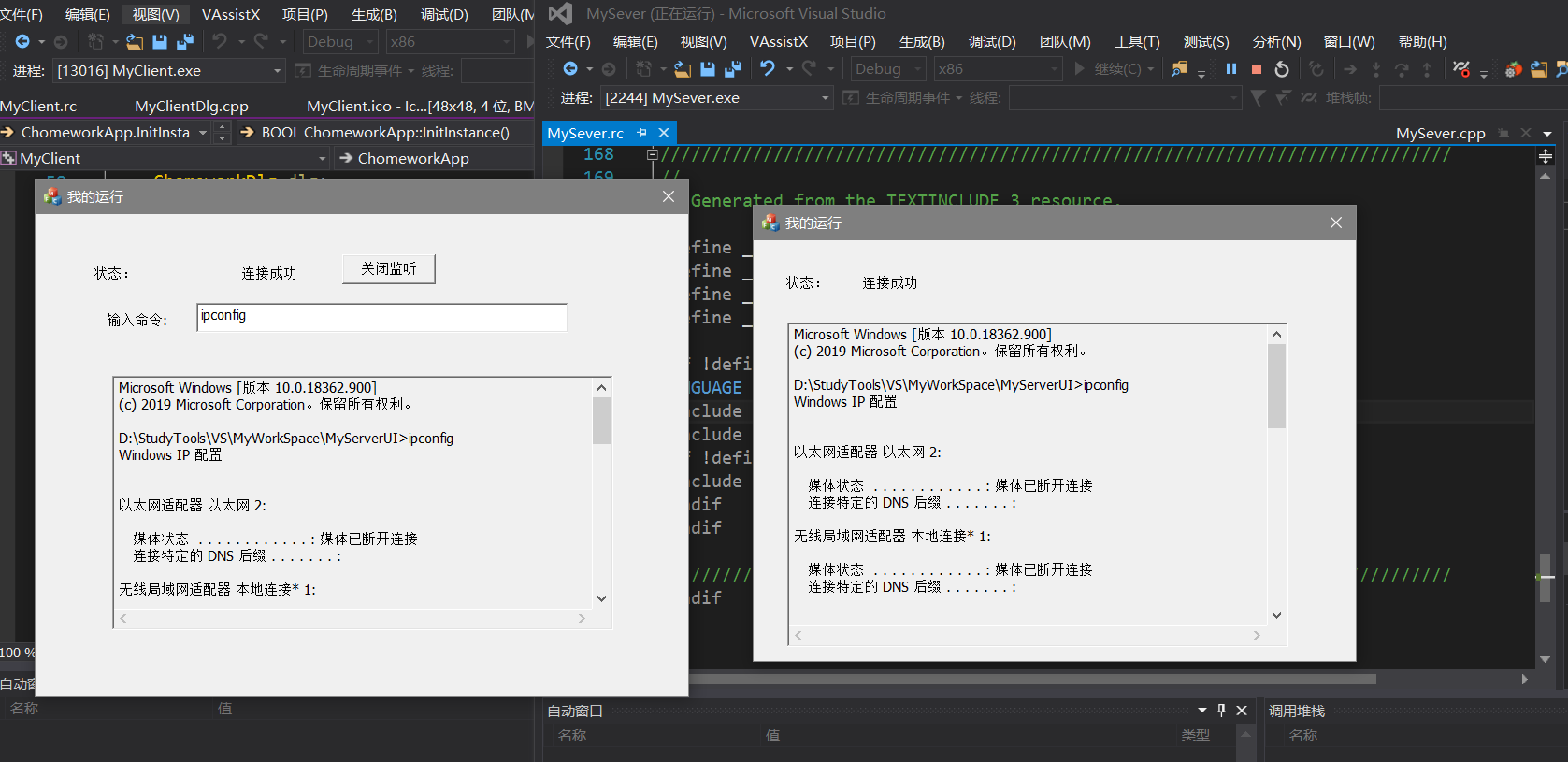This screenshot has width=1568, height=762.
Task: Undo last action in MySever window
Action: [x=768, y=69]
